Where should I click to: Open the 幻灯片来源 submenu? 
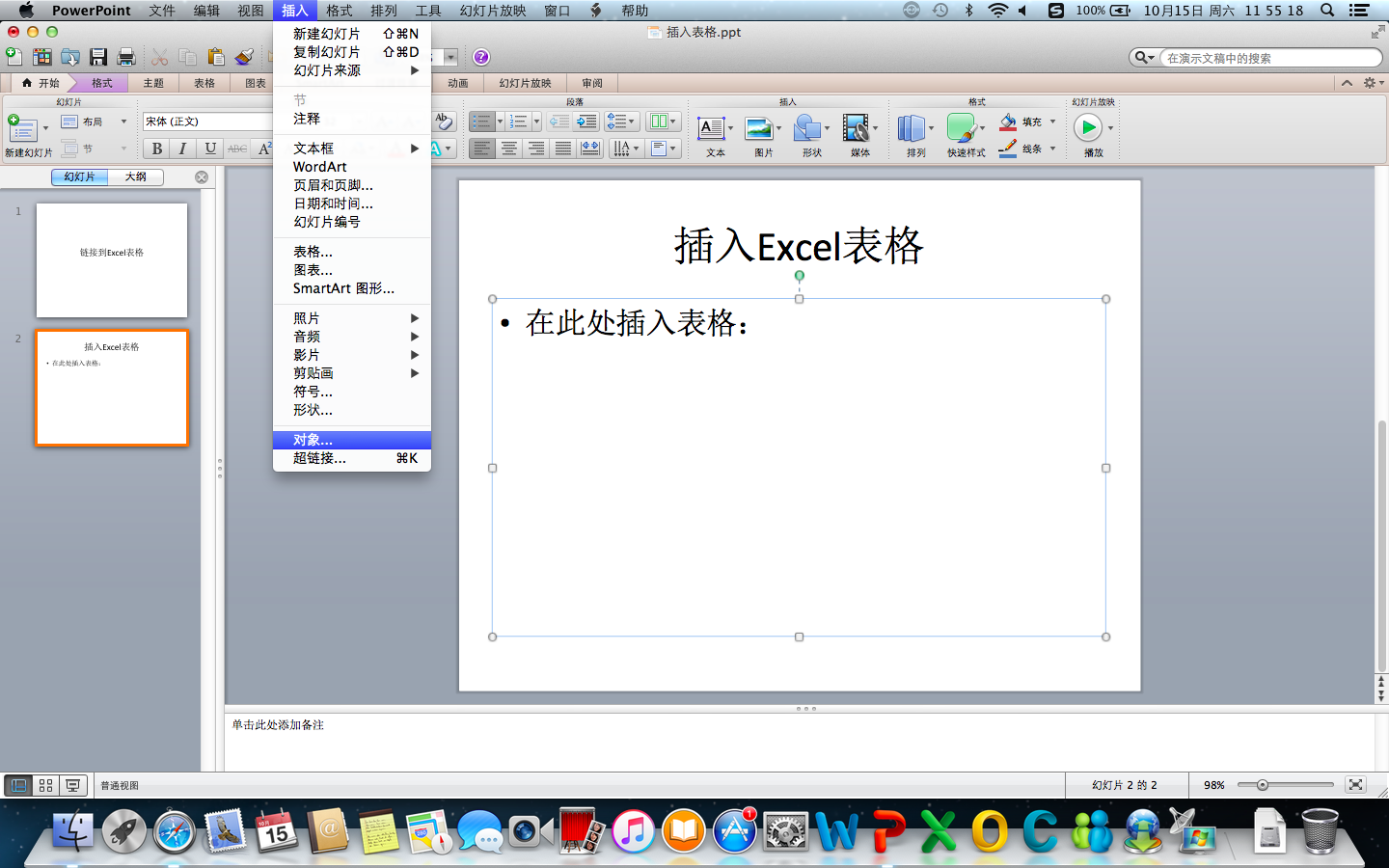[352, 70]
